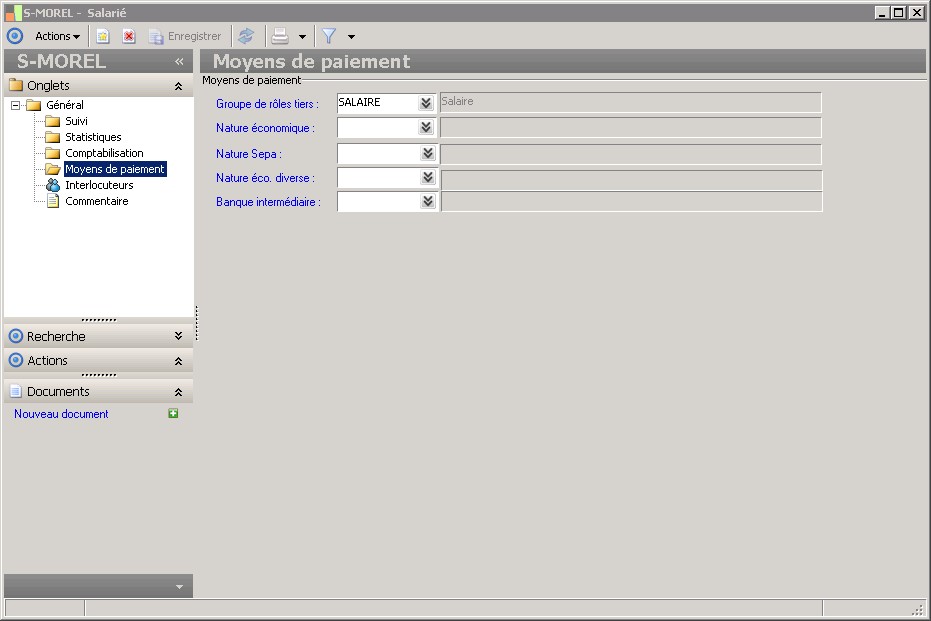Open the Banque intermédiaire dropdown
The width and height of the screenshot is (931, 621).
click(x=428, y=201)
